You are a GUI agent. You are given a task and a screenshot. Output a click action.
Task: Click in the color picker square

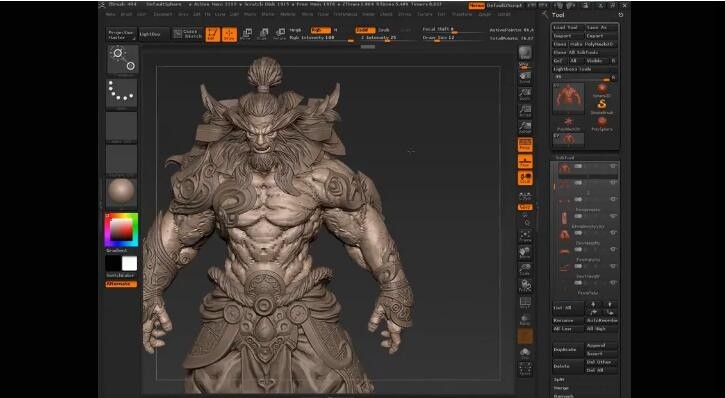pos(121,230)
